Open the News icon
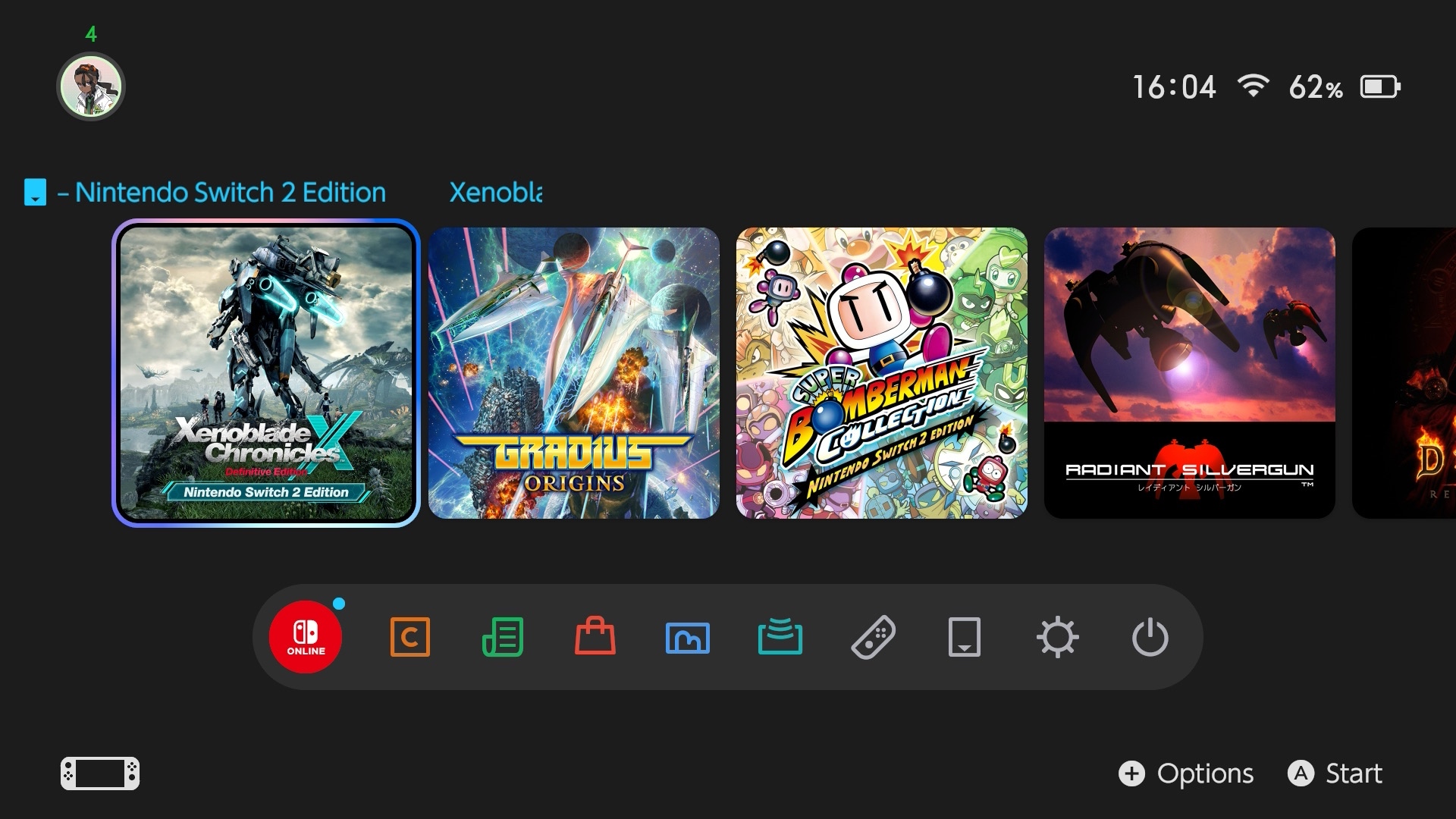The height and width of the screenshot is (819, 1456). [x=503, y=637]
